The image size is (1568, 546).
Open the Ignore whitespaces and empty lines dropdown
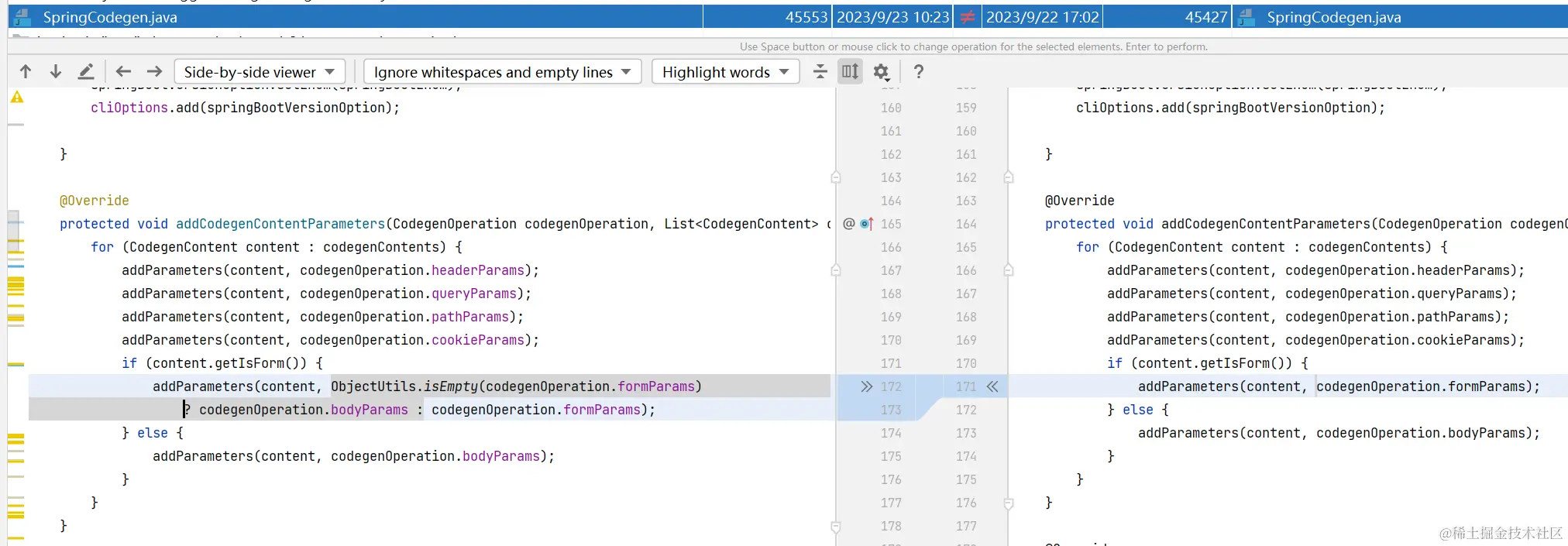[502, 72]
